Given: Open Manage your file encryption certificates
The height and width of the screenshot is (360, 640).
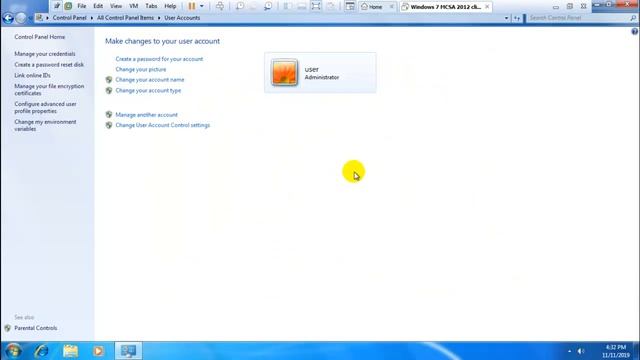Looking at the screenshot, I should point(49,90).
